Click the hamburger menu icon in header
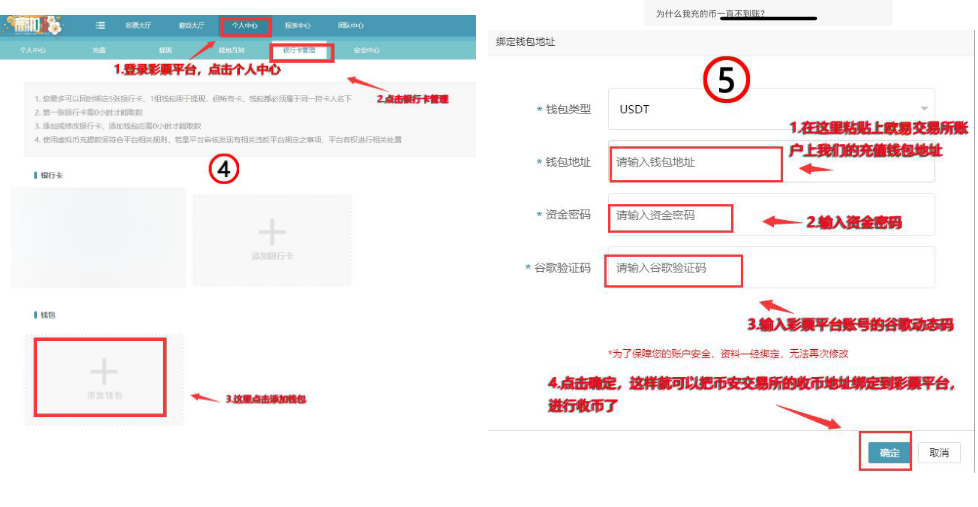Viewport: 978px width, 507px height. (x=100, y=25)
